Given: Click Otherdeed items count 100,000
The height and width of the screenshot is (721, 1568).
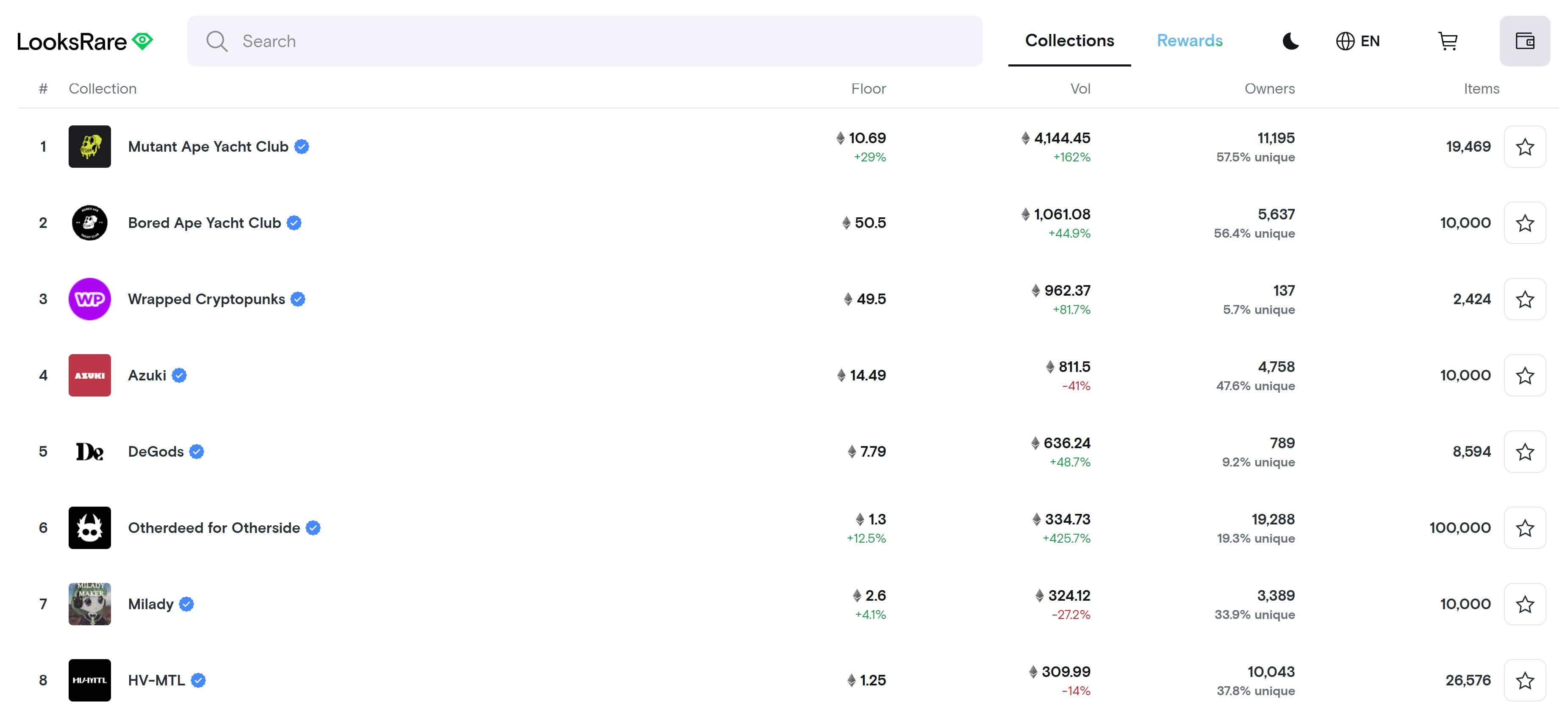Looking at the screenshot, I should pos(1460,528).
